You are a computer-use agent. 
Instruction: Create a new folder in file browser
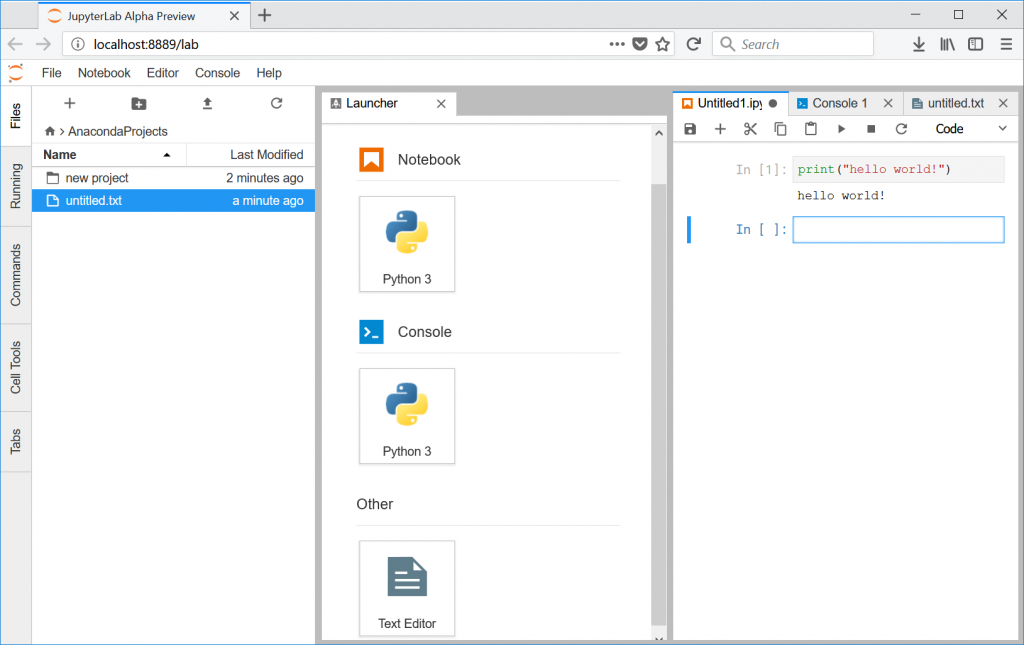pos(138,103)
